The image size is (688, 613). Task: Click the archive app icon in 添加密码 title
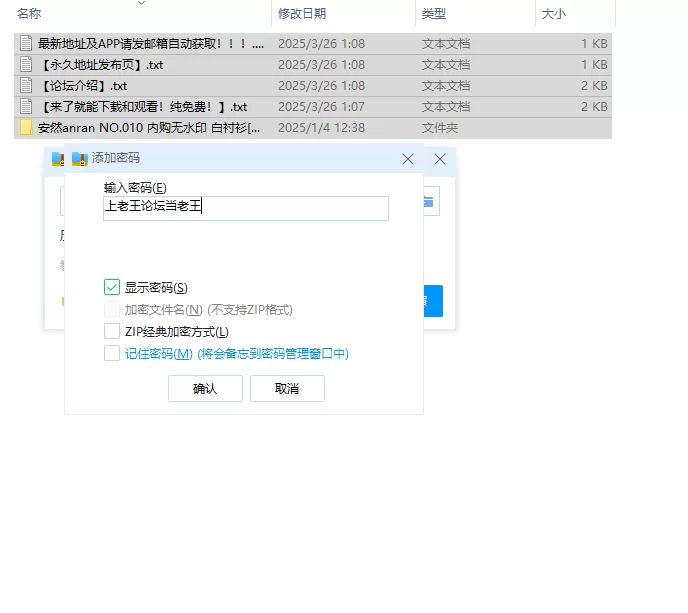[x=80, y=159]
